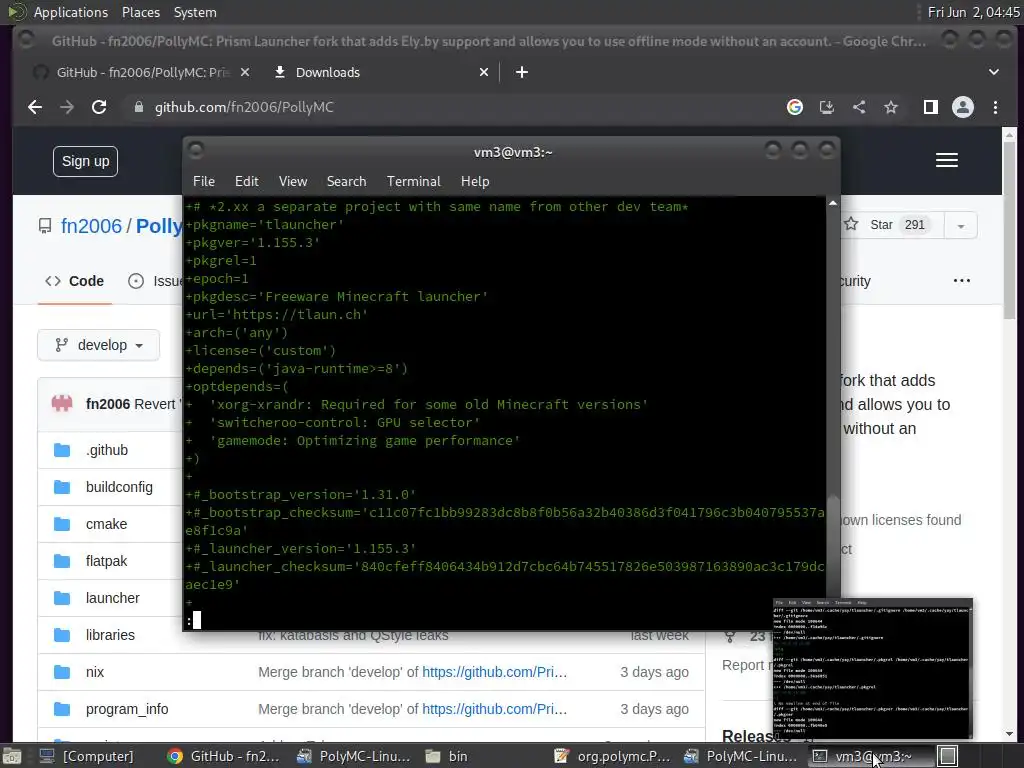Expand the Star lists dropdown arrow

(961, 225)
